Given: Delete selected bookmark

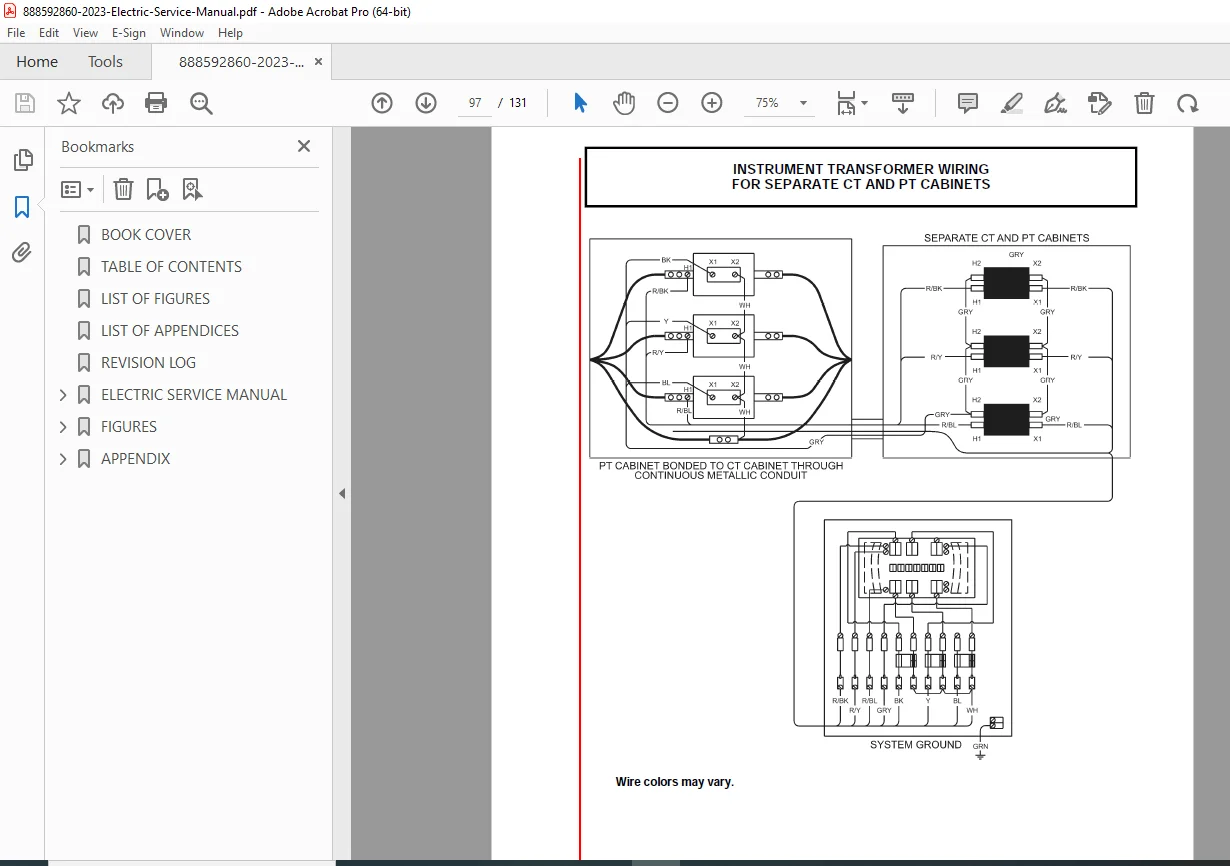Looking at the screenshot, I should (x=123, y=189).
